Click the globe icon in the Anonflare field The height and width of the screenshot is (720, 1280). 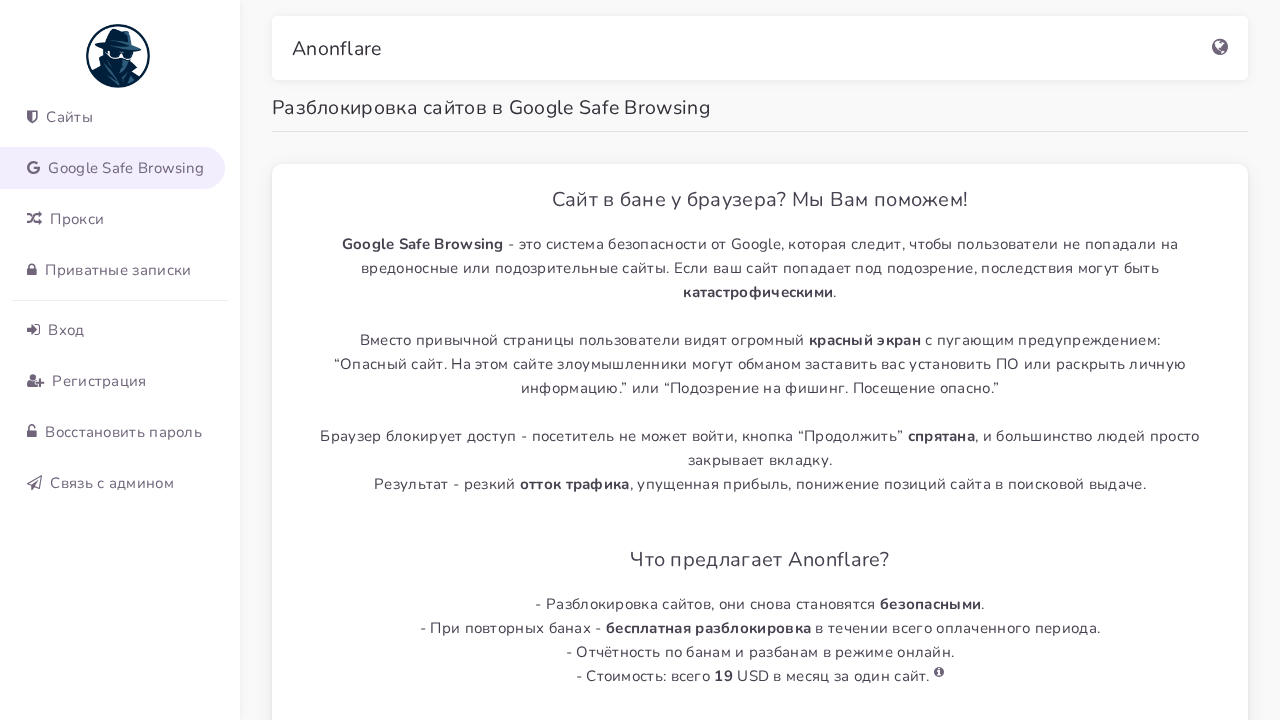[1220, 47]
